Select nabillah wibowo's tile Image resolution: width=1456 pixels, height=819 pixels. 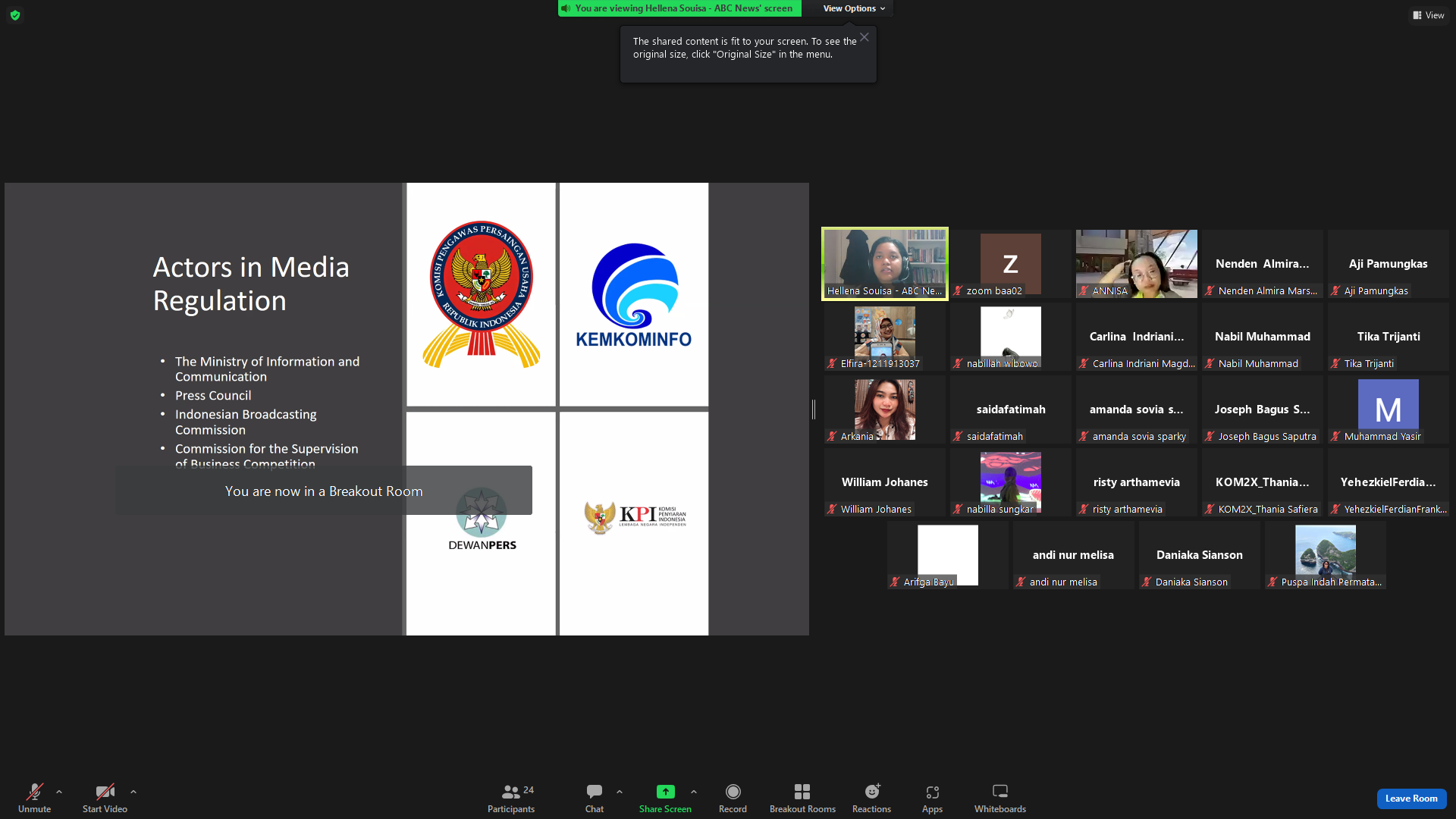(1011, 337)
